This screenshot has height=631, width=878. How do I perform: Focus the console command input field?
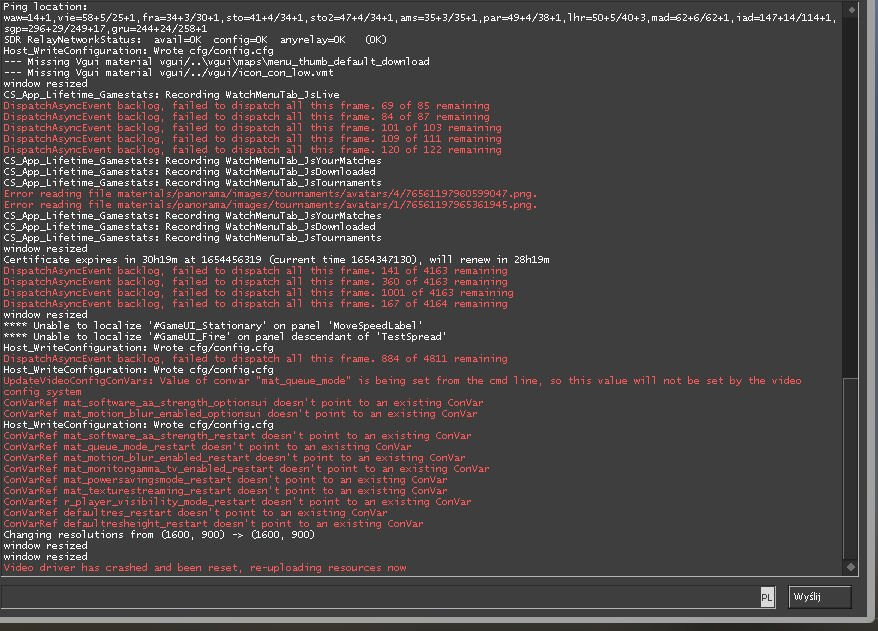tap(380, 597)
